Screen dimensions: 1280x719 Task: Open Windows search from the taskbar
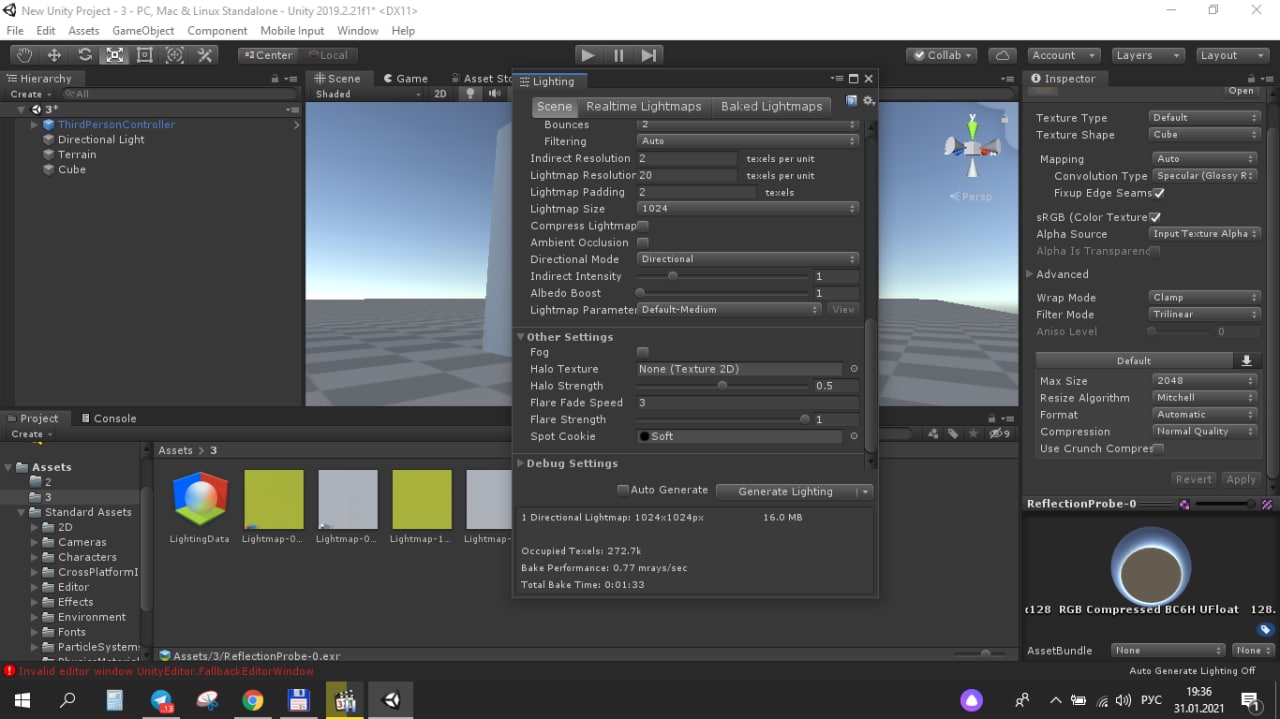68,700
